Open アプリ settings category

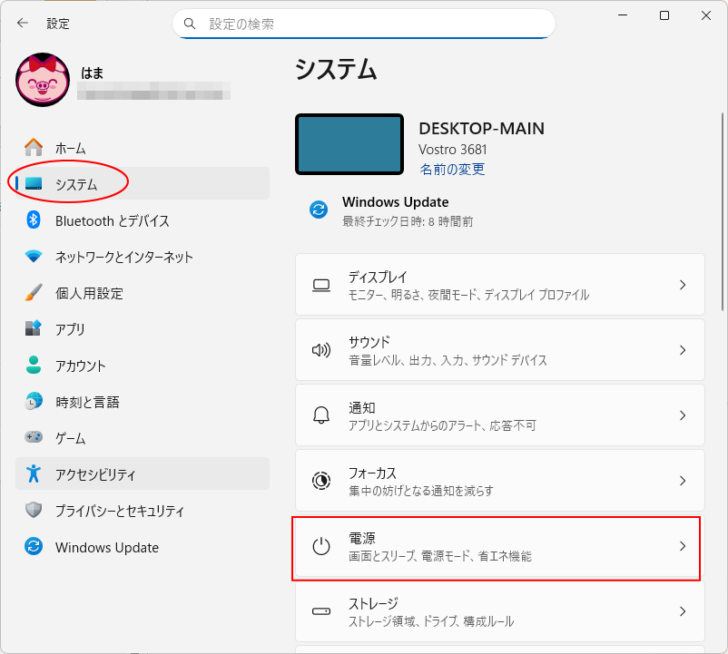click(x=142, y=329)
